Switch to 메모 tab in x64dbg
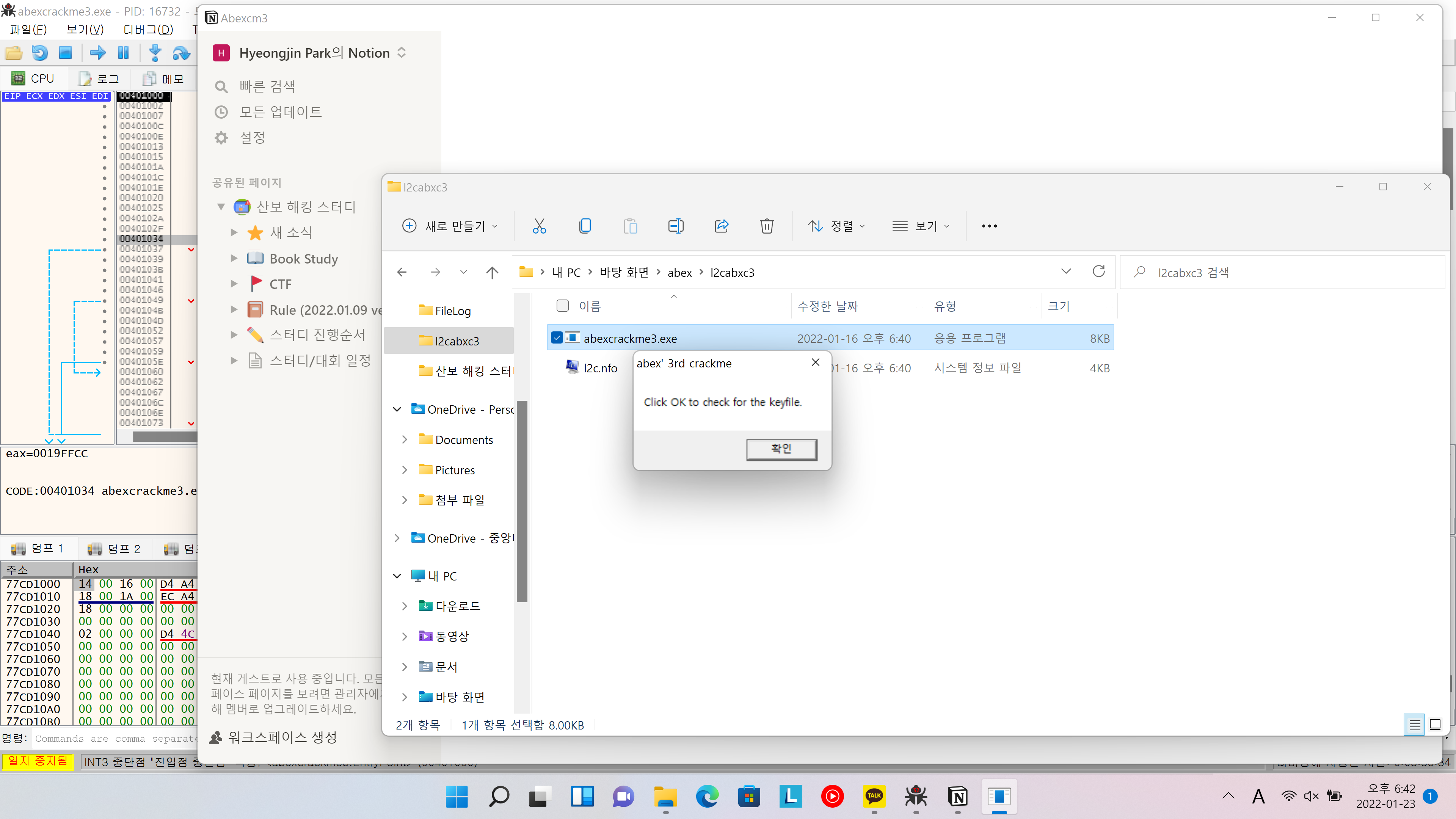 164,78
